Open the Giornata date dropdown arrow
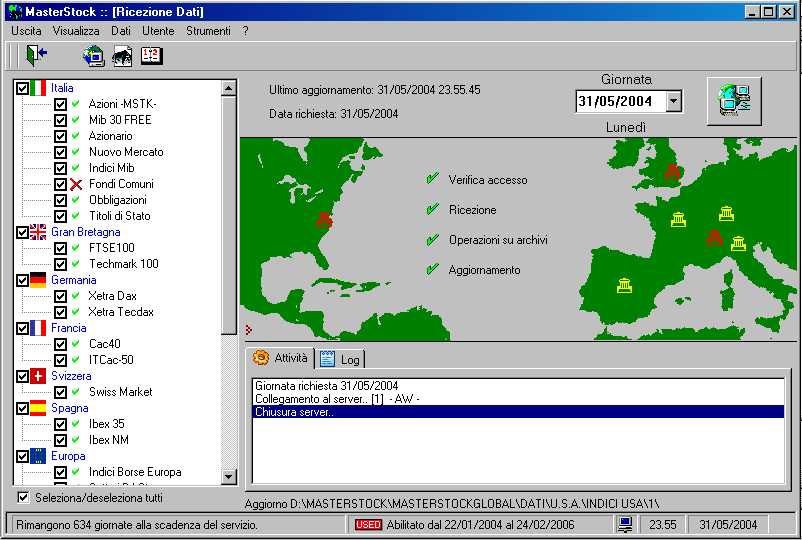The image size is (802, 540). (674, 101)
